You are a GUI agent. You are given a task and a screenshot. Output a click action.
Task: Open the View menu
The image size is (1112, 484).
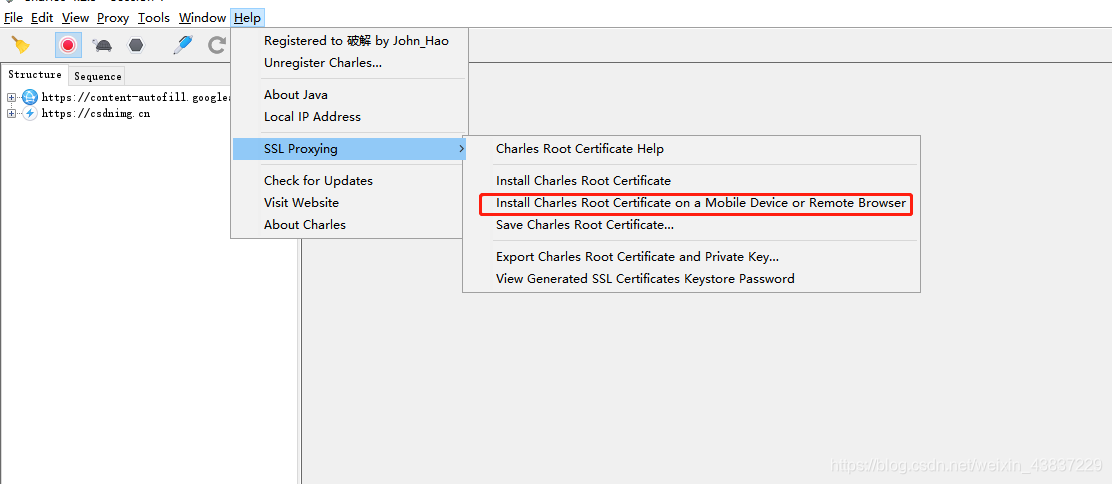pos(75,18)
